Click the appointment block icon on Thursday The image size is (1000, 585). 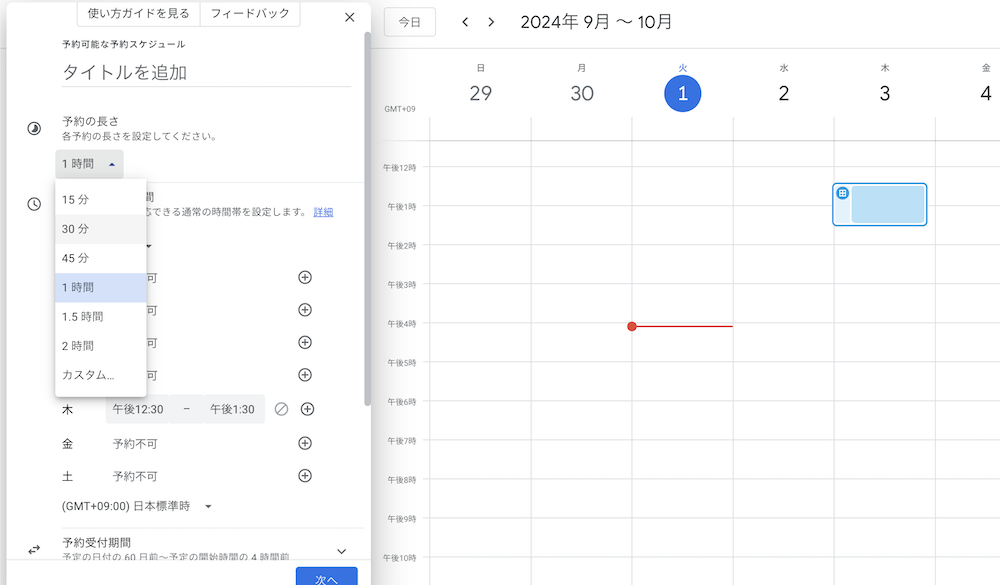pyautogui.click(x=843, y=193)
